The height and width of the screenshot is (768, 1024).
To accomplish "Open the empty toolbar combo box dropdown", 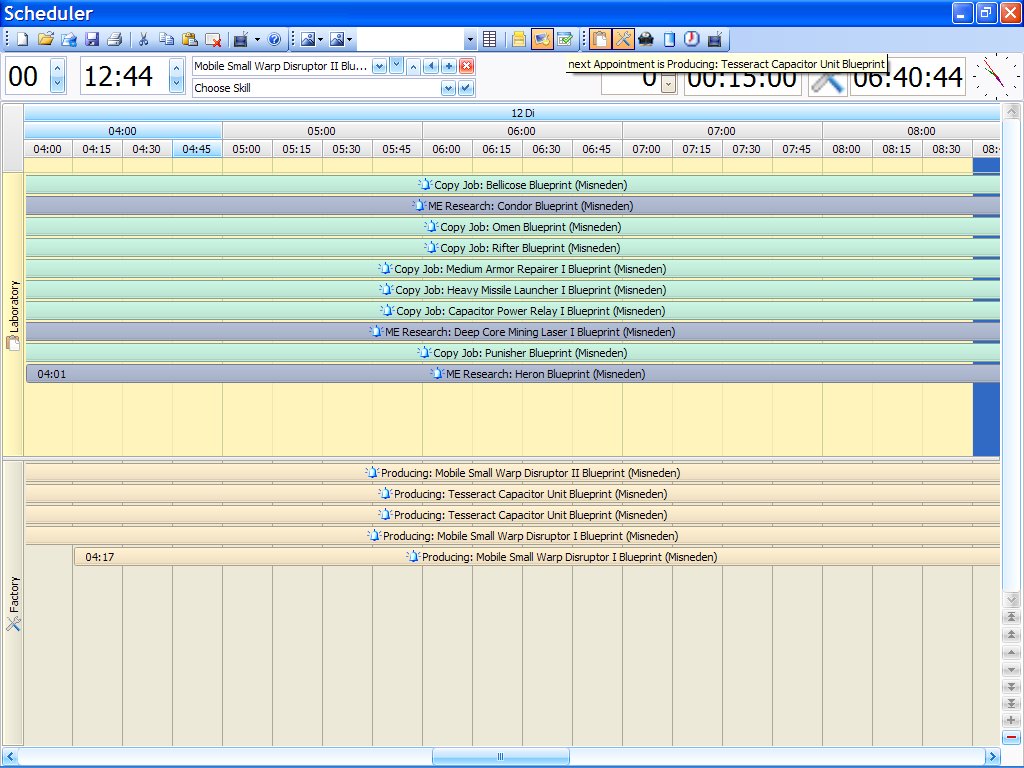I will (x=470, y=40).
